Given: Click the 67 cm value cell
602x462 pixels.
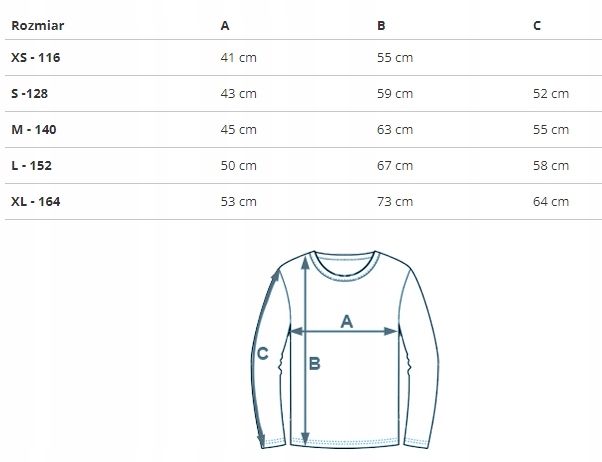Looking at the screenshot, I should 395,165.
